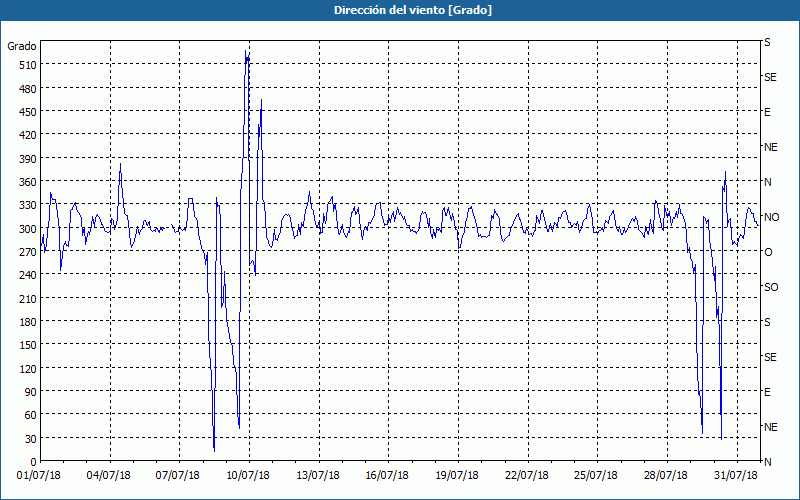
Task: Click the 300 tick label on the left axis
Action: point(27,229)
